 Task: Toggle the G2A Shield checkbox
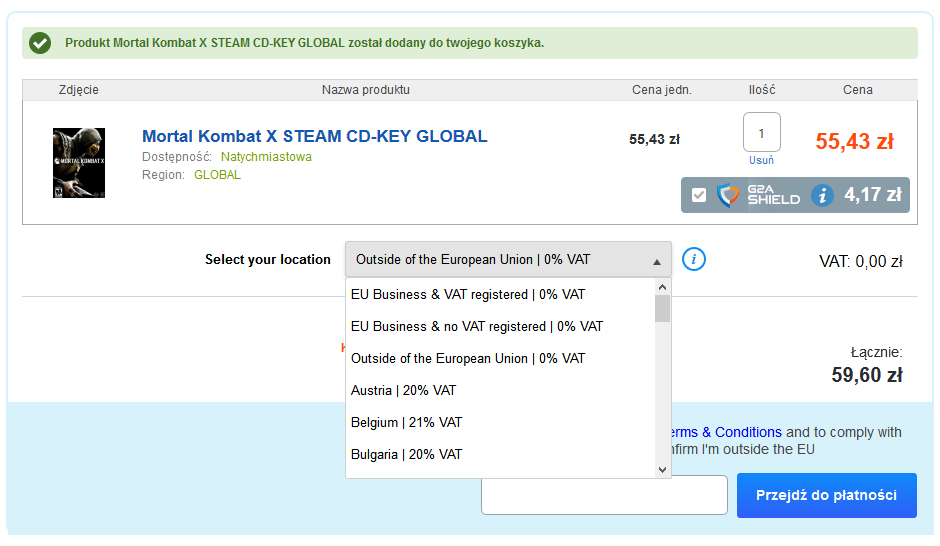(x=698, y=195)
